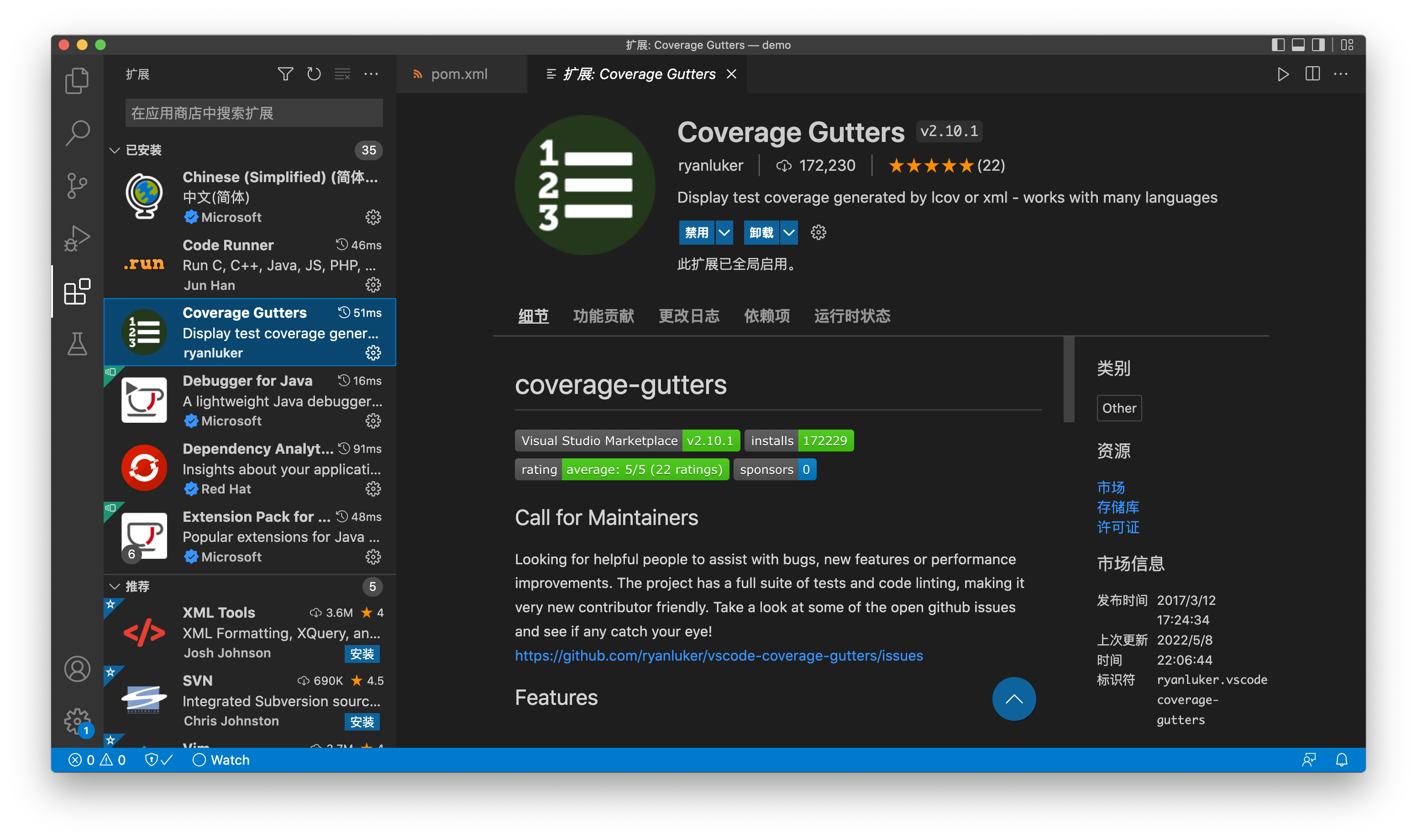Click the 卸载 button
Viewport: 1417px width, 840px height.
coord(761,233)
